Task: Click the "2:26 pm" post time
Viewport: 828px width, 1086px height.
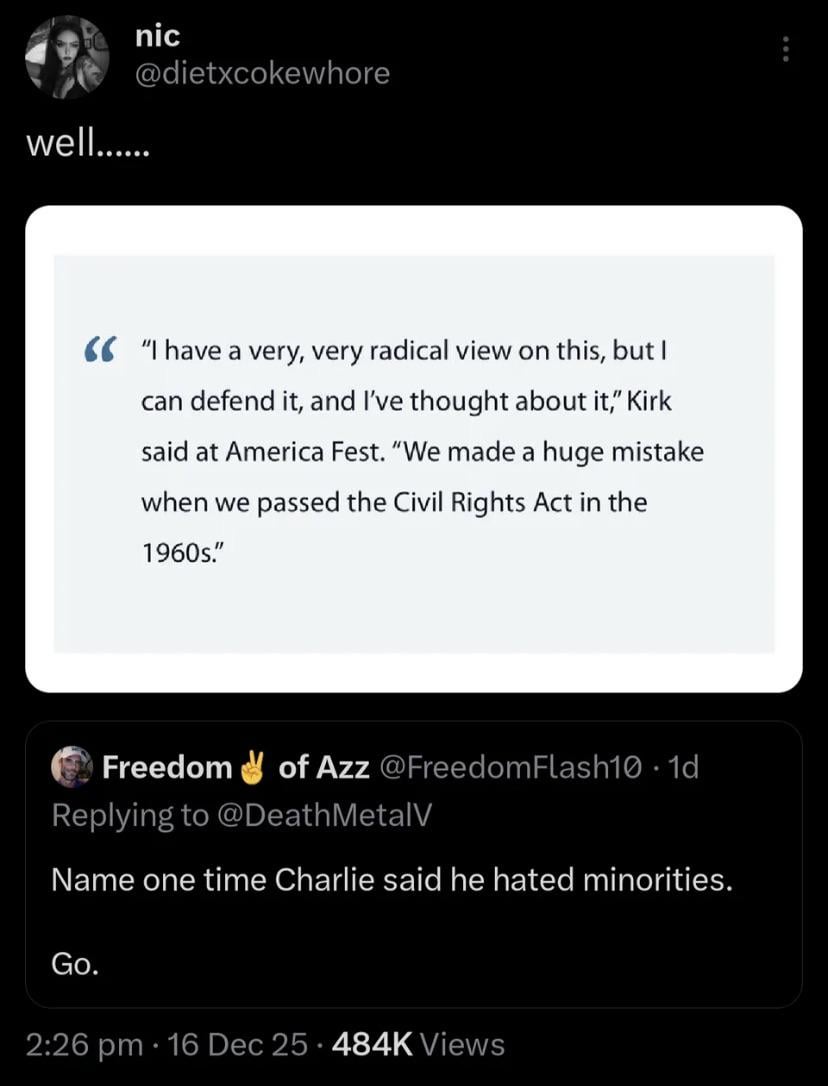Action: pyautogui.click(x=84, y=1045)
